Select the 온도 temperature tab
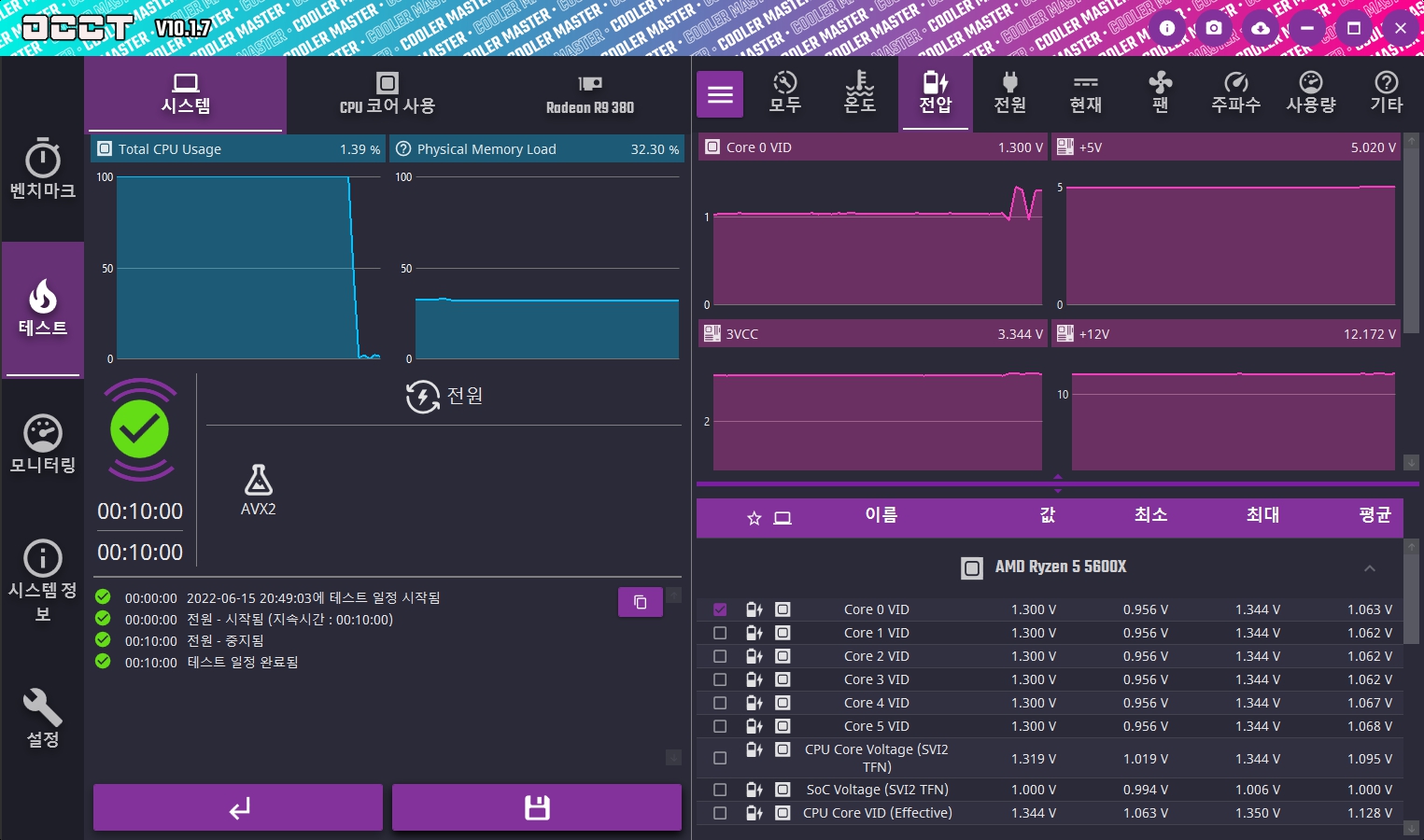The width and height of the screenshot is (1424, 840). click(x=860, y=92)
